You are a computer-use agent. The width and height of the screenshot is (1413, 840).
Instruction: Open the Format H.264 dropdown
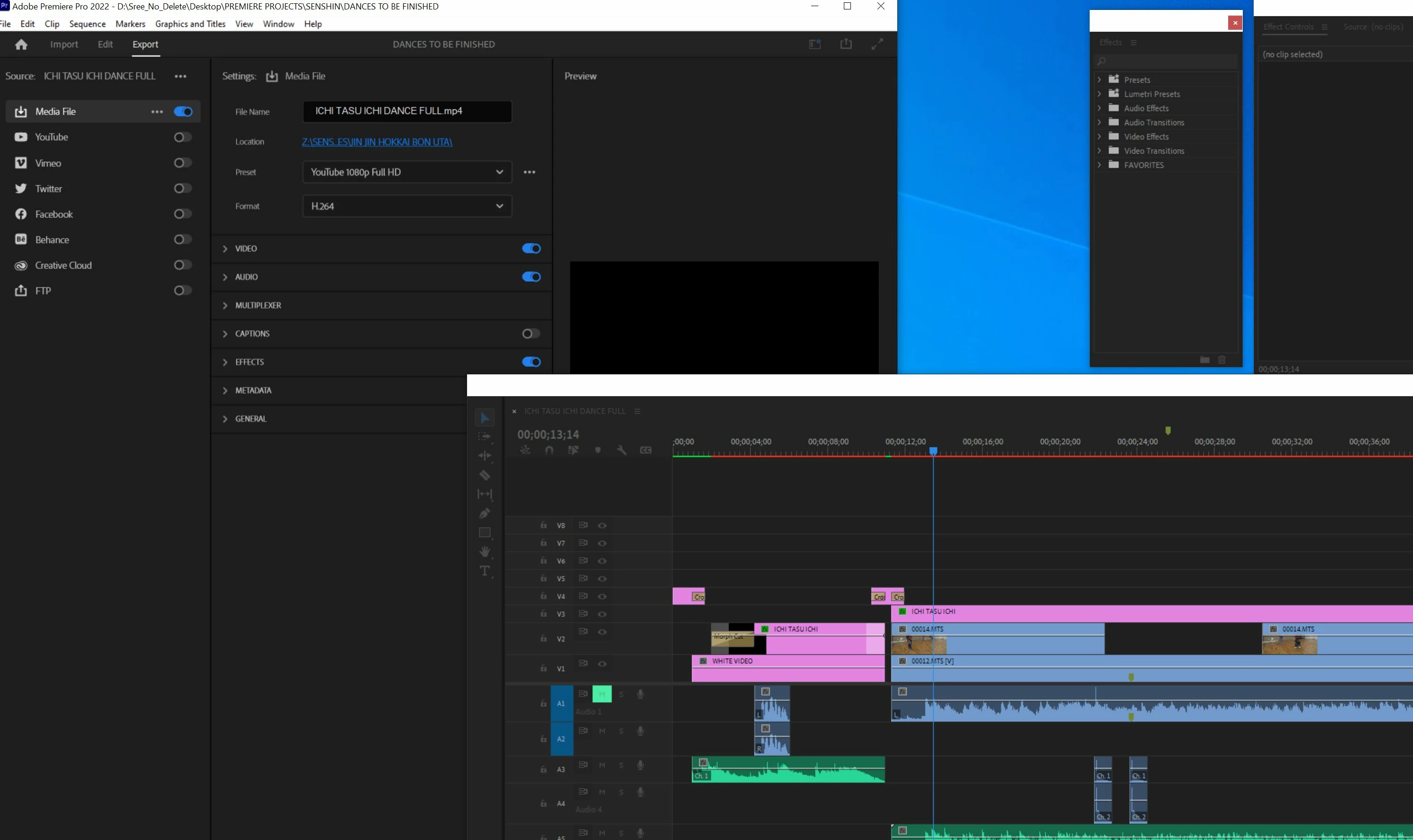click(x=407, y=206)
